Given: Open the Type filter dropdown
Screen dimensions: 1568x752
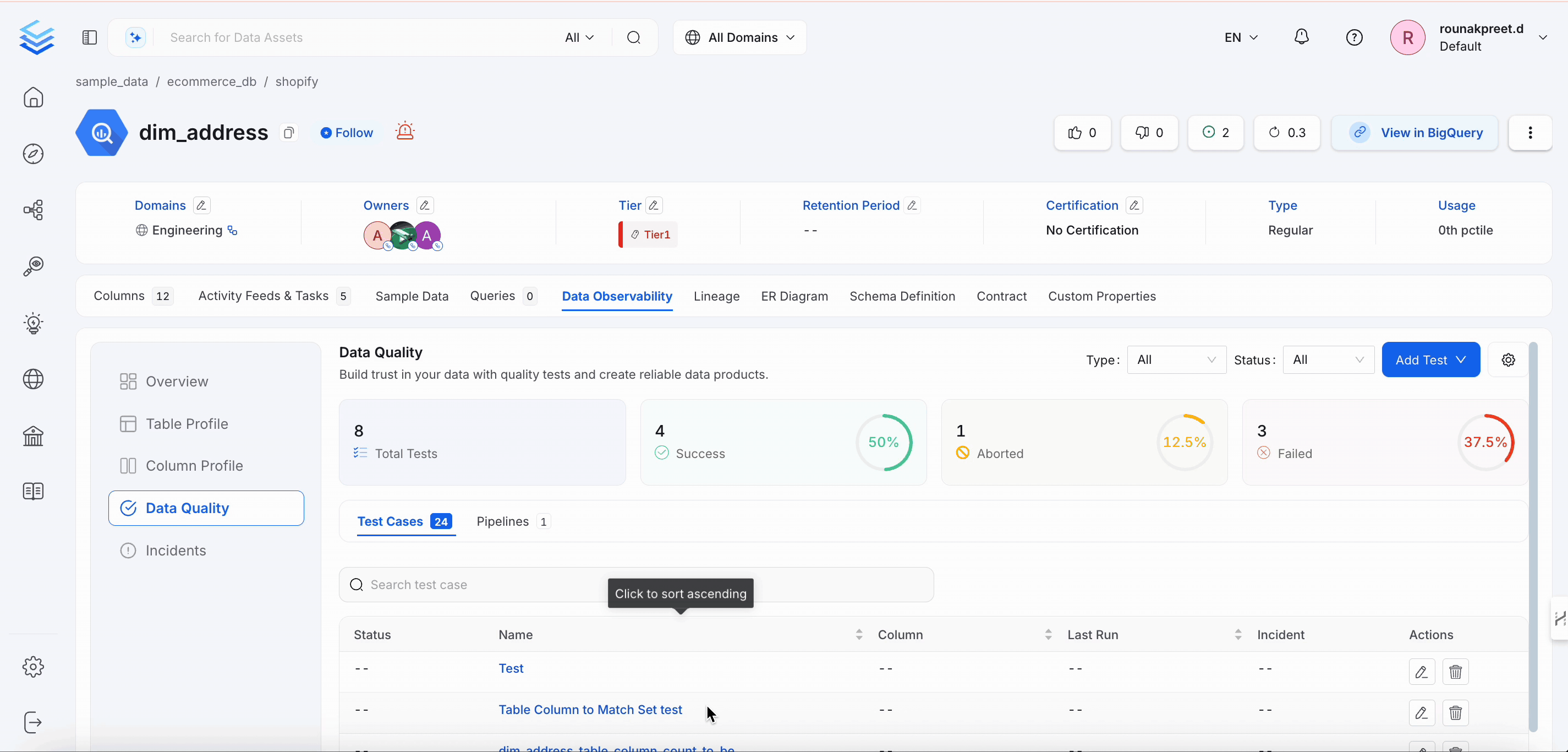Looking at the screenshot, I should [1176, 360].
